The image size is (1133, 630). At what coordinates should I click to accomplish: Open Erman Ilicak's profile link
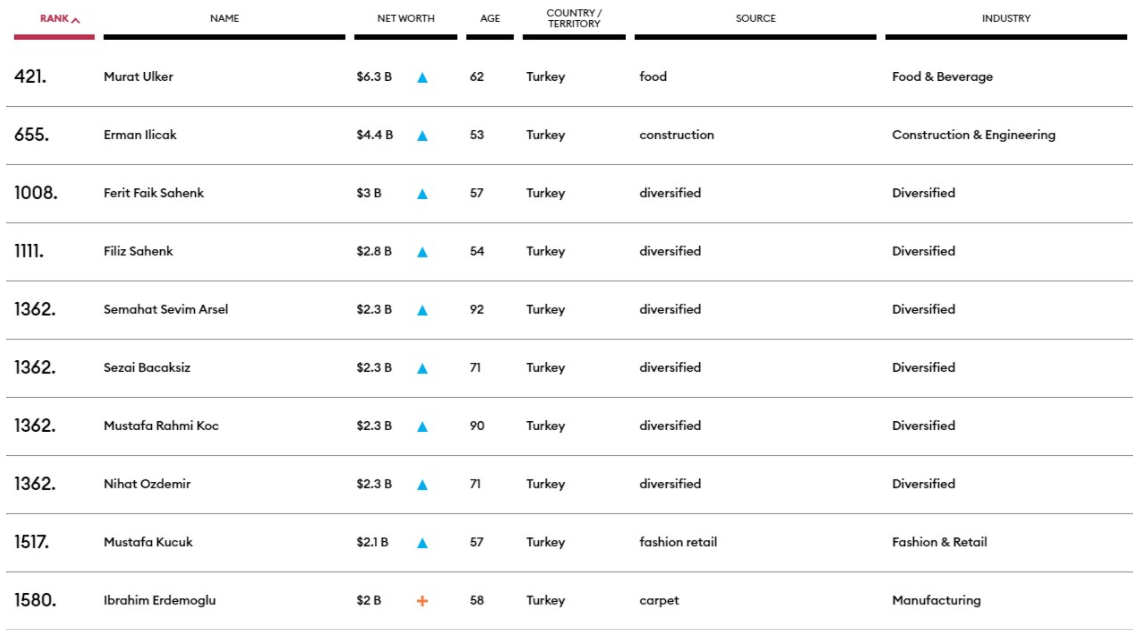140,135
